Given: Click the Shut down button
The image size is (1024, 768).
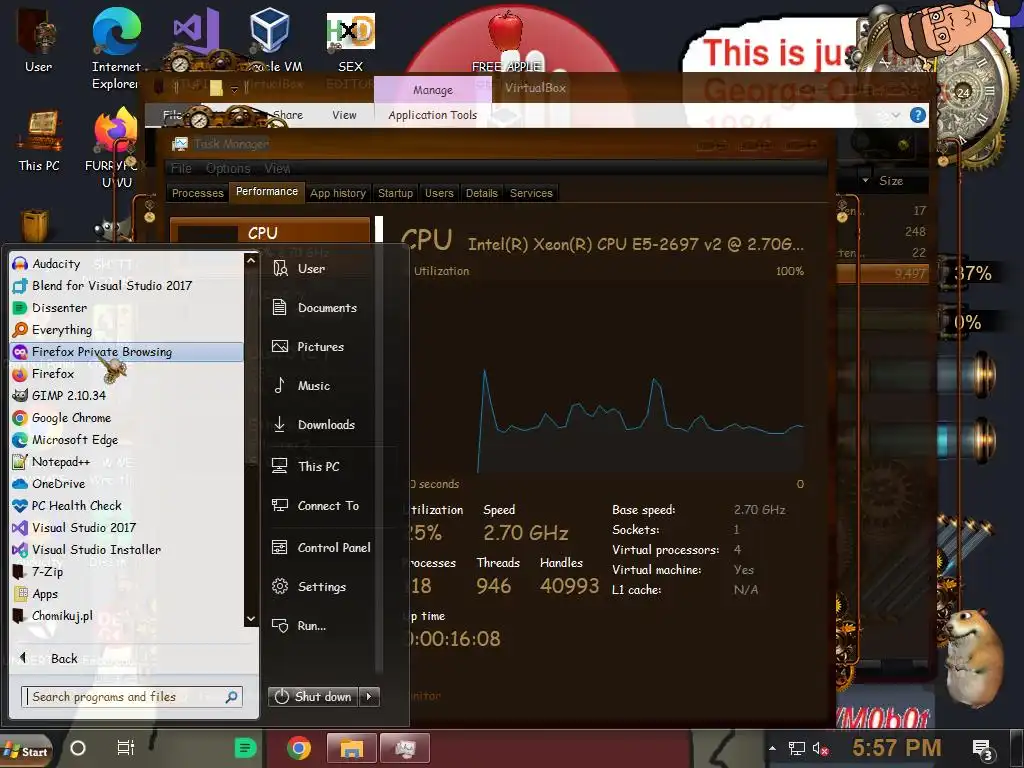Looking at the screenshot, I should 313,697.
